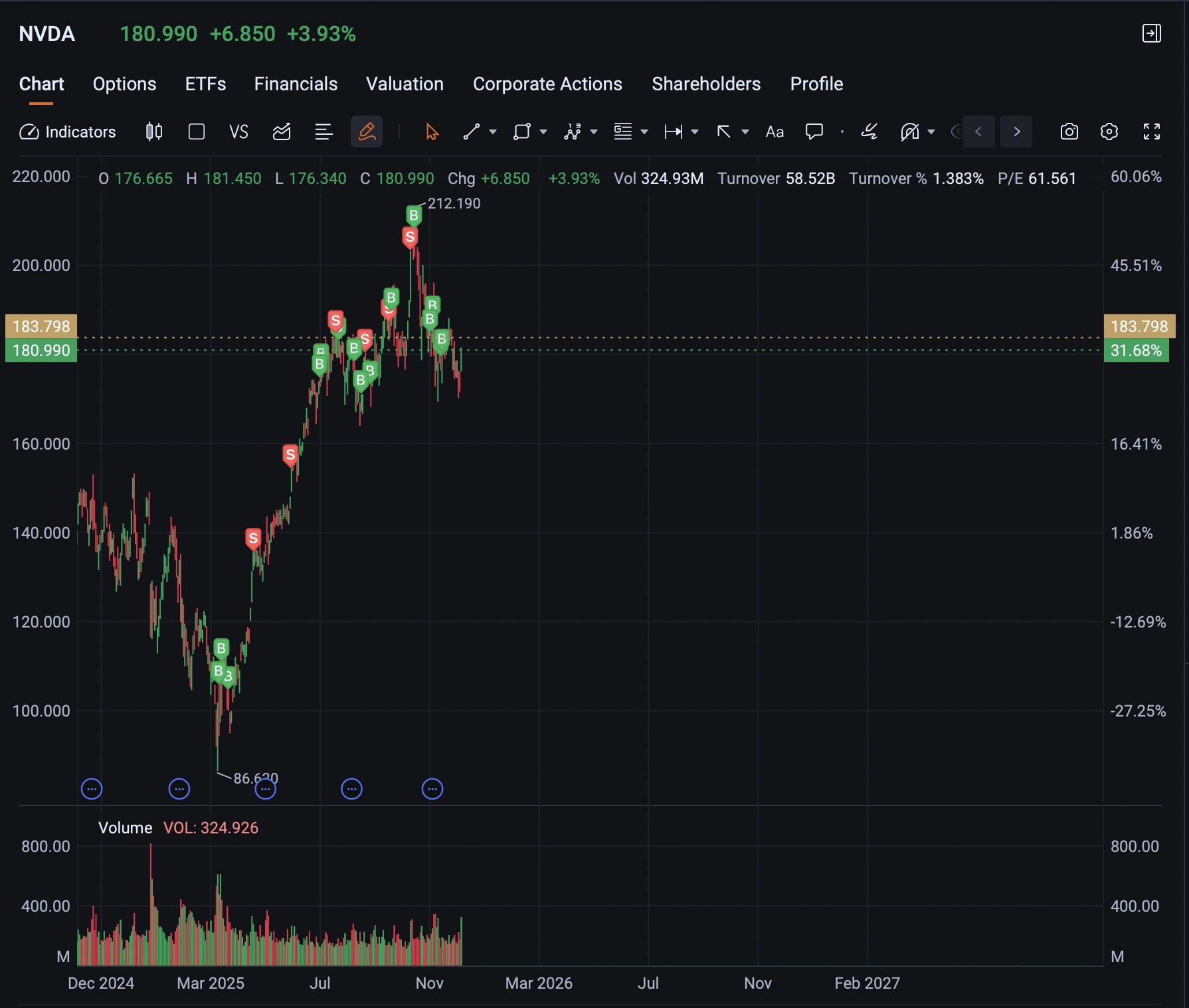Select the Fibonacci levels tool
This screenshot has width=1189, height=1008.
pos(623,131)
